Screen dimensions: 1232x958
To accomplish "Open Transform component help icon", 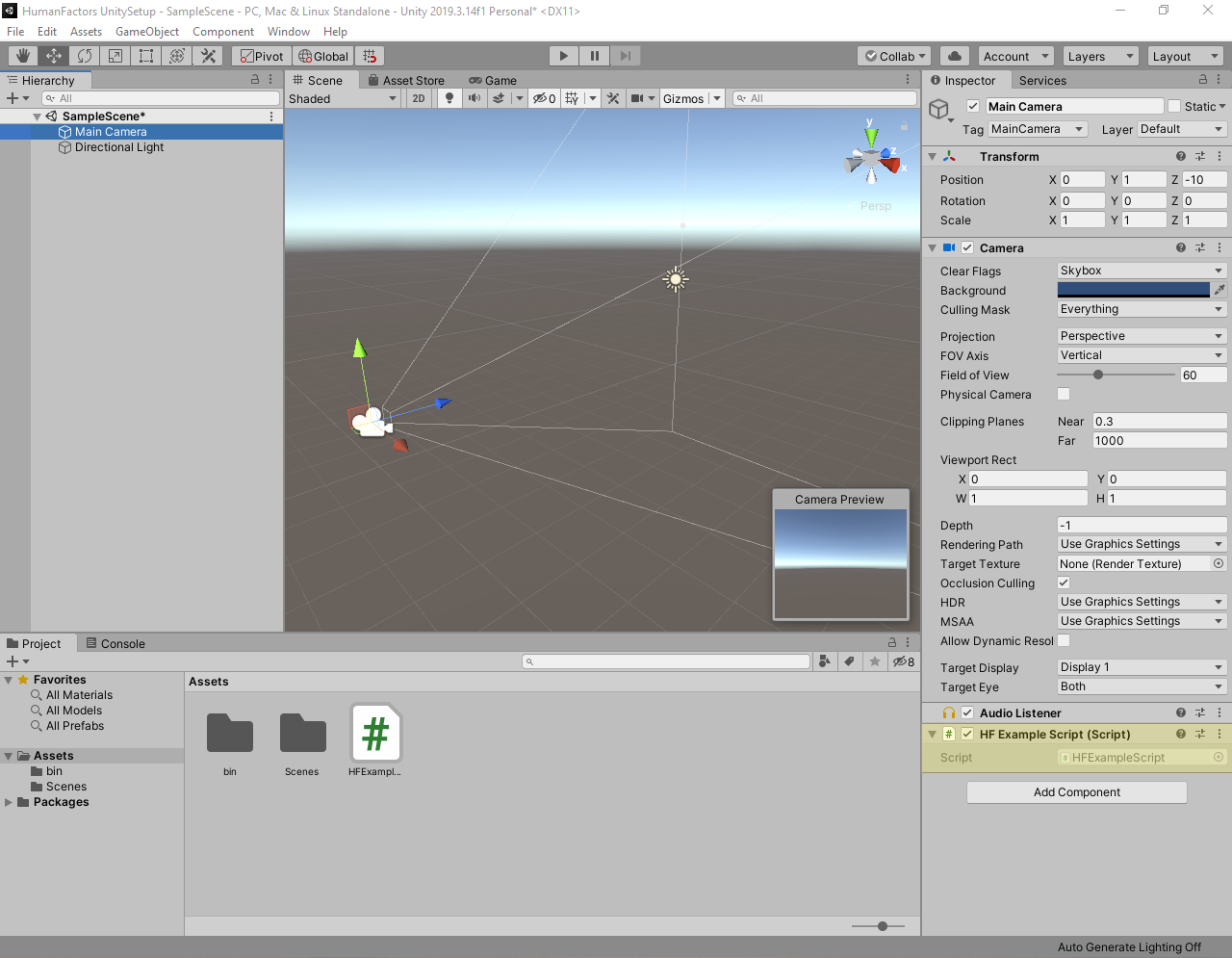I will point(1181,156).
